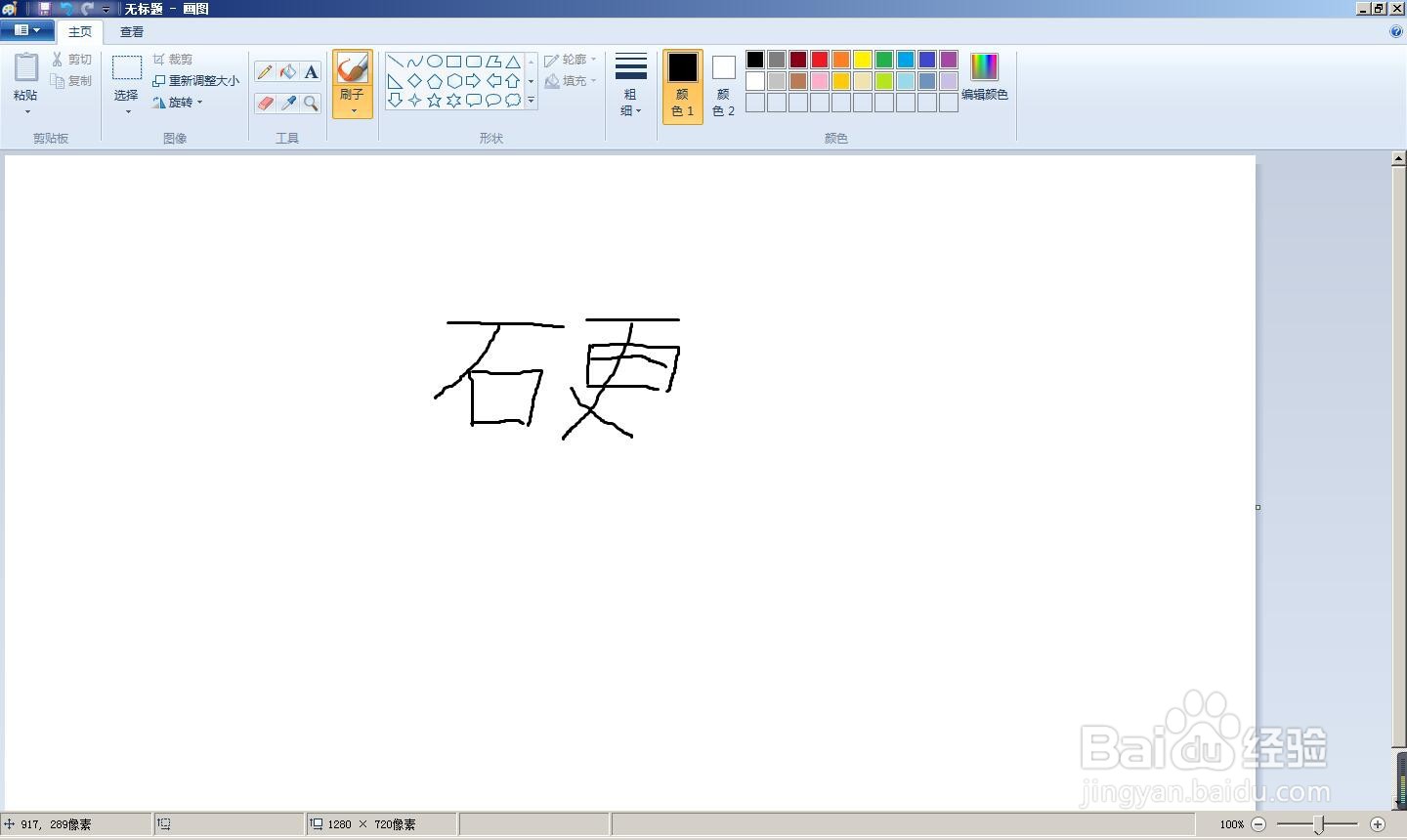The height and width of the screenshot is (840, 1407).
Task: Select the Text tool
Action: (x=311, y=71)
